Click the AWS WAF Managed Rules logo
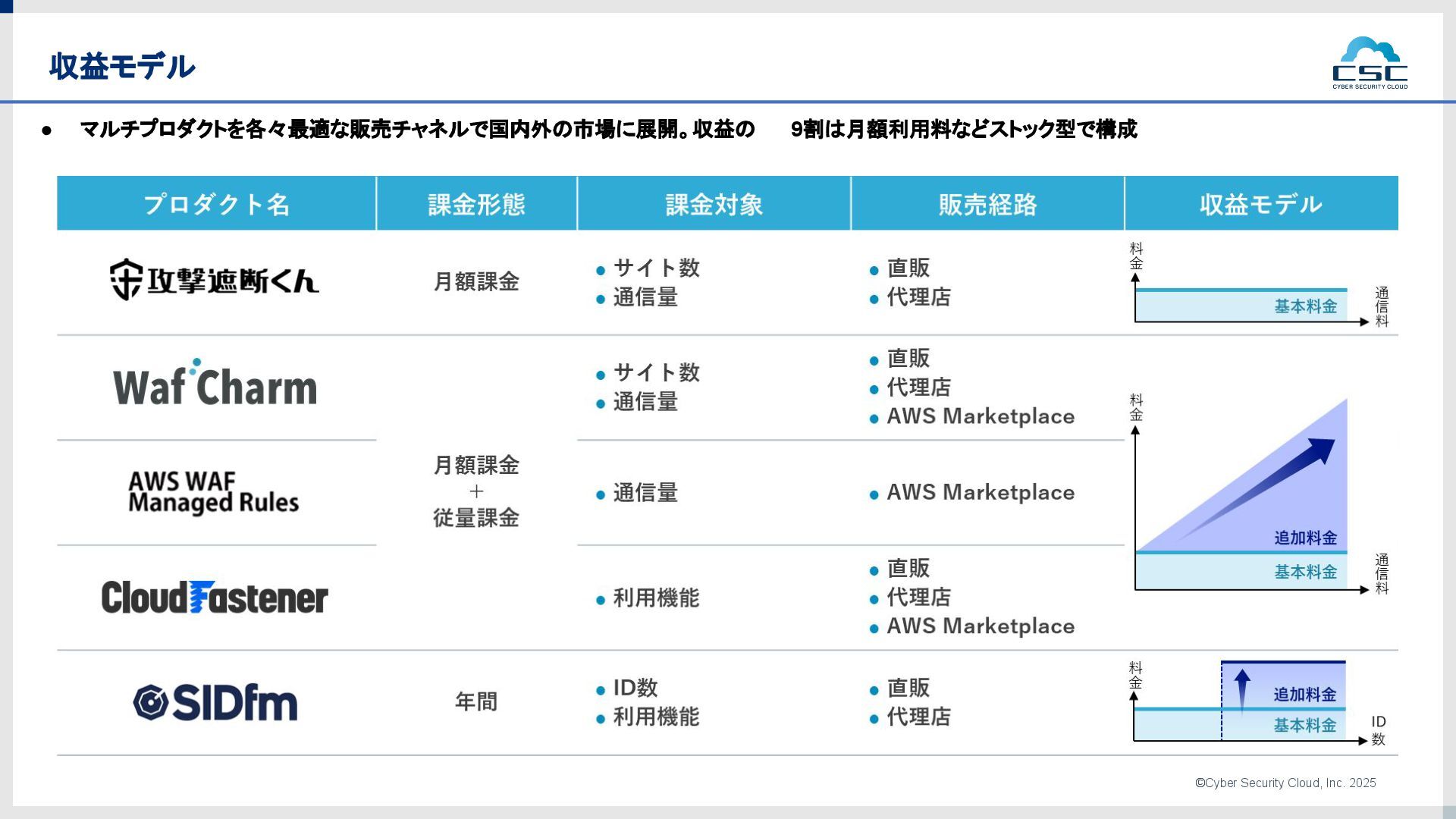This screenshot has width=1456, height=819. pos(213,492)
